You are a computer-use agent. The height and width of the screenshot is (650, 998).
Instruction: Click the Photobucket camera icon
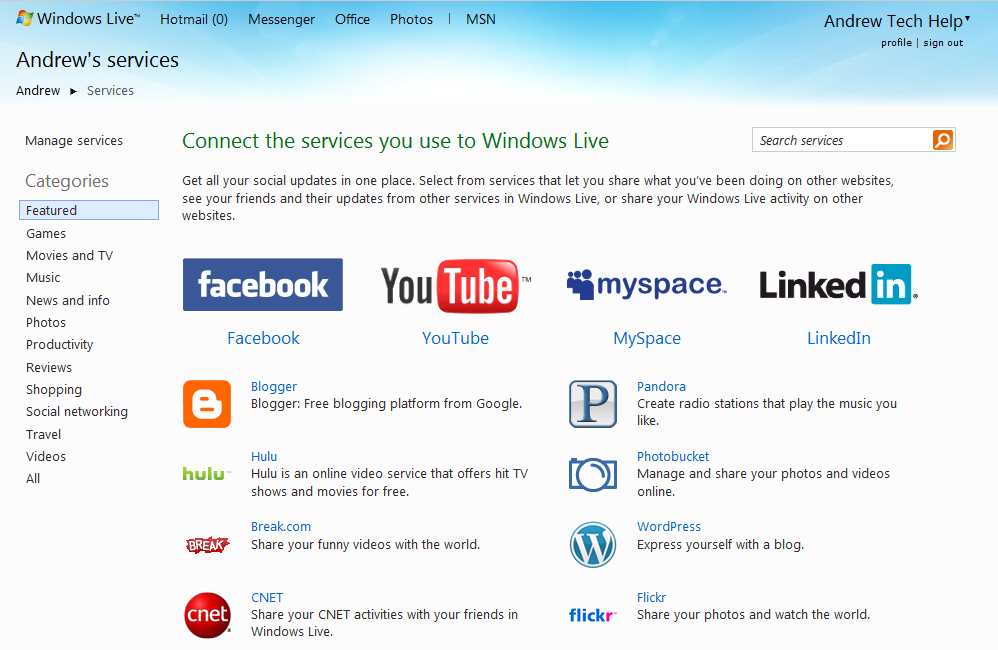point(593,474)
